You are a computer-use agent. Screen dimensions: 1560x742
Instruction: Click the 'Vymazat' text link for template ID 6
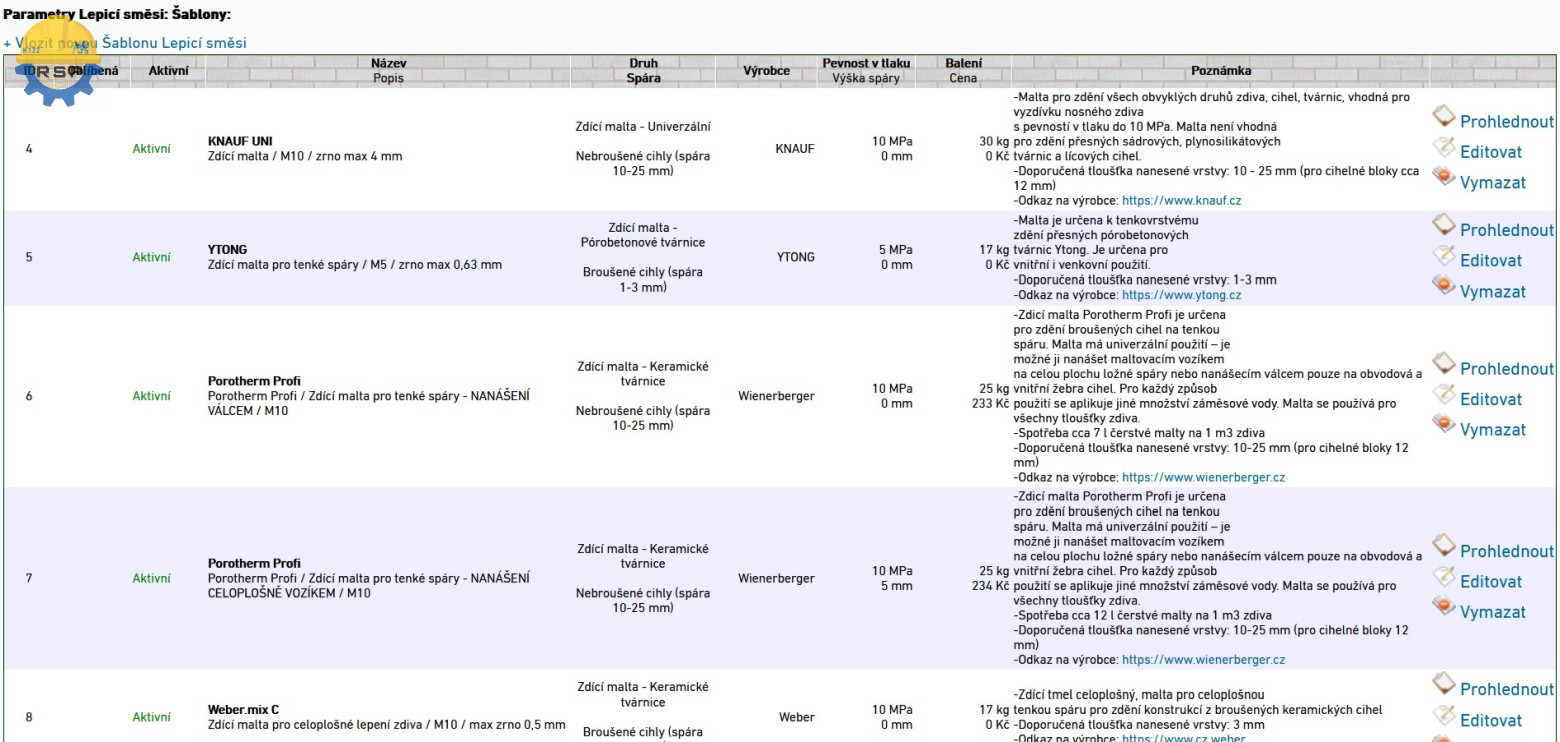(1493, 430)
